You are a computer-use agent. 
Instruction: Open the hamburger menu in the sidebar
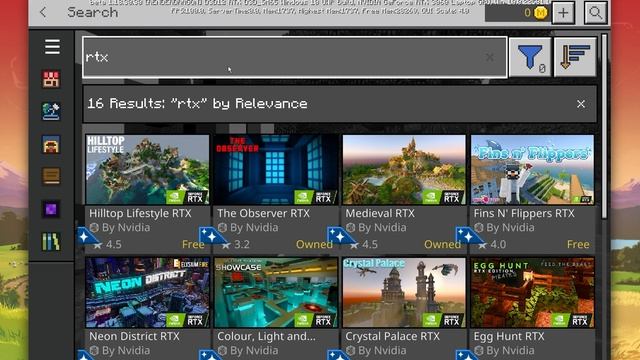tap(52, 47)
